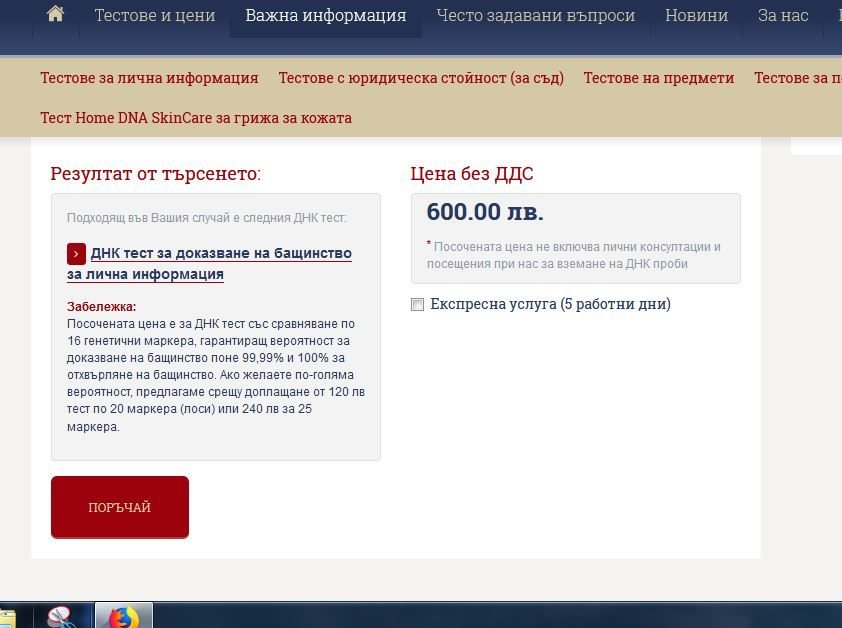Go to the home page icon

pos(55,15)
